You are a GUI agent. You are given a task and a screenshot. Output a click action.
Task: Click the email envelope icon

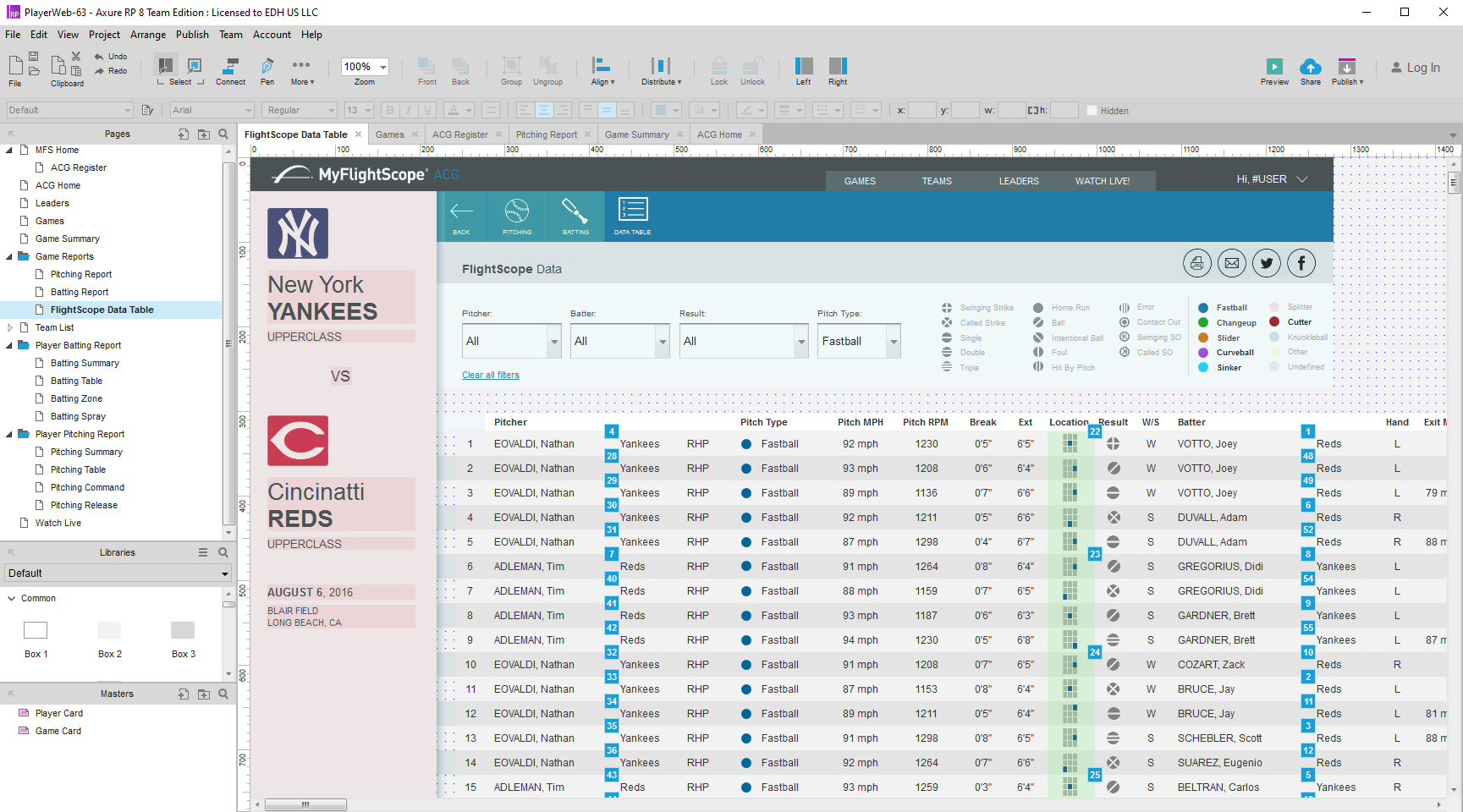[1231, 264]
